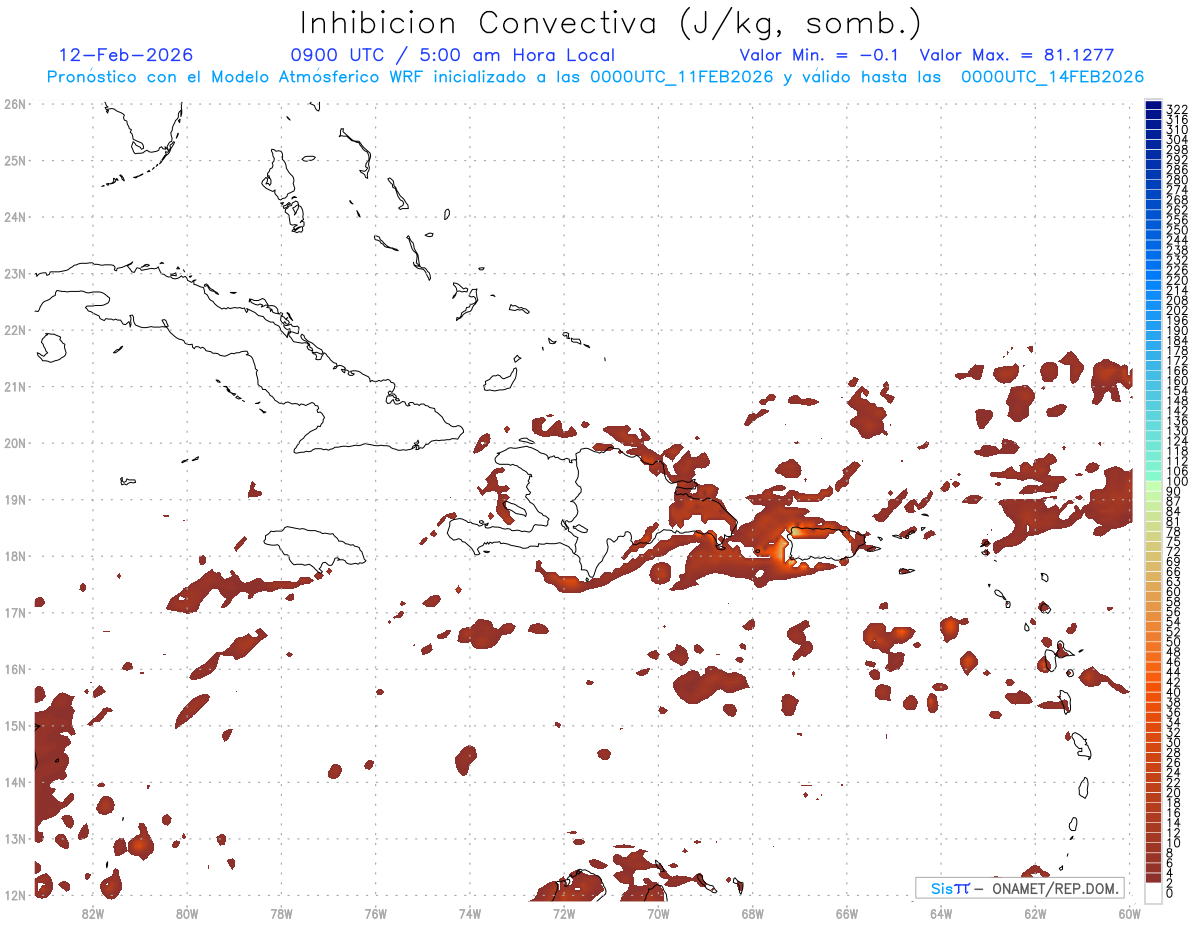1200x927 pixels.
Task: Click longitude label '74W'
Action: [469, 913]
